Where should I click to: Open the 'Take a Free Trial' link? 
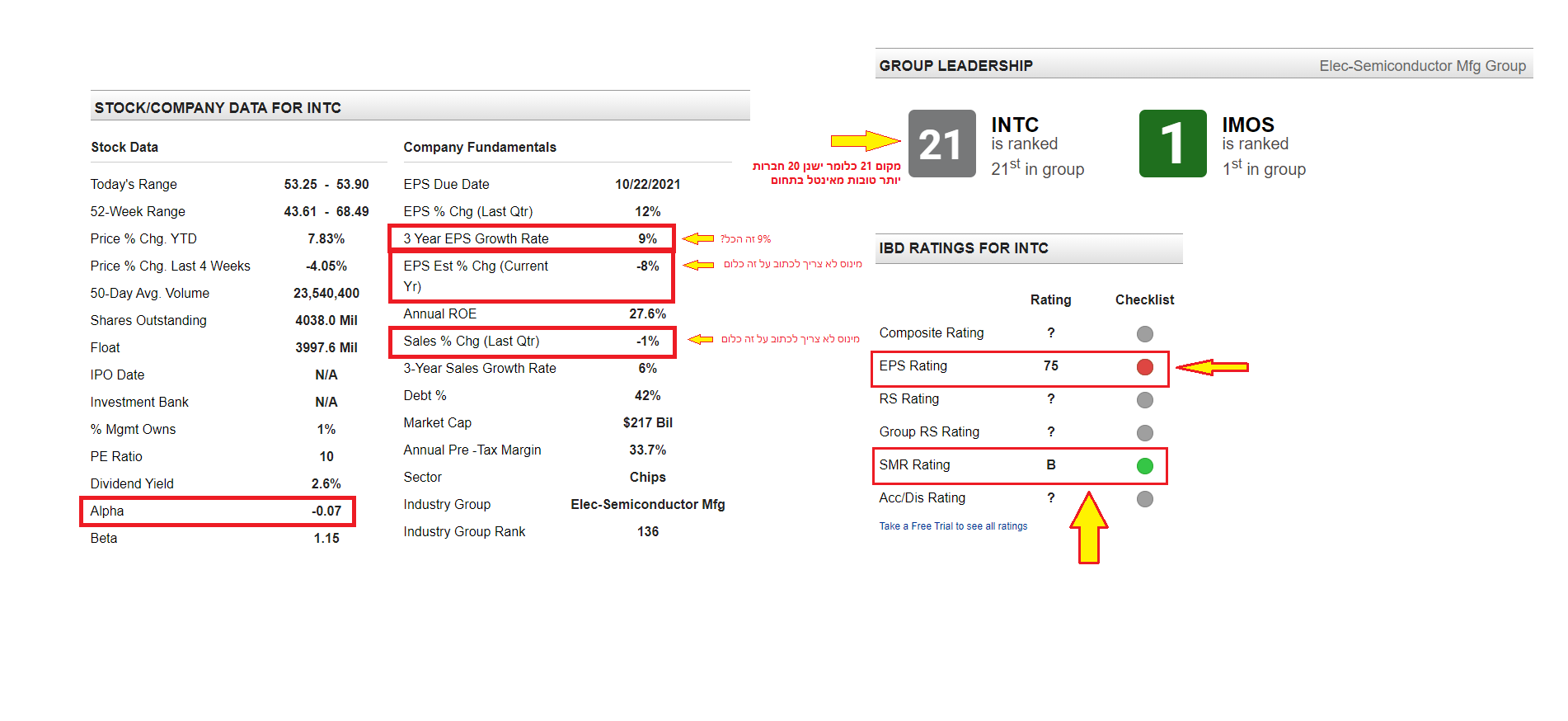click(x=953, y=526)
